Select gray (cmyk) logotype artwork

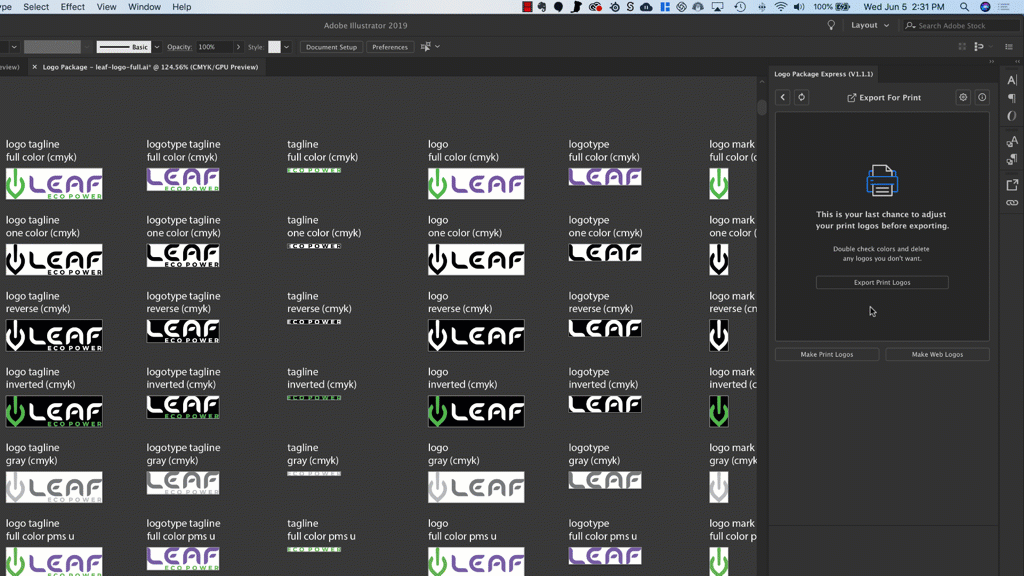605,480
